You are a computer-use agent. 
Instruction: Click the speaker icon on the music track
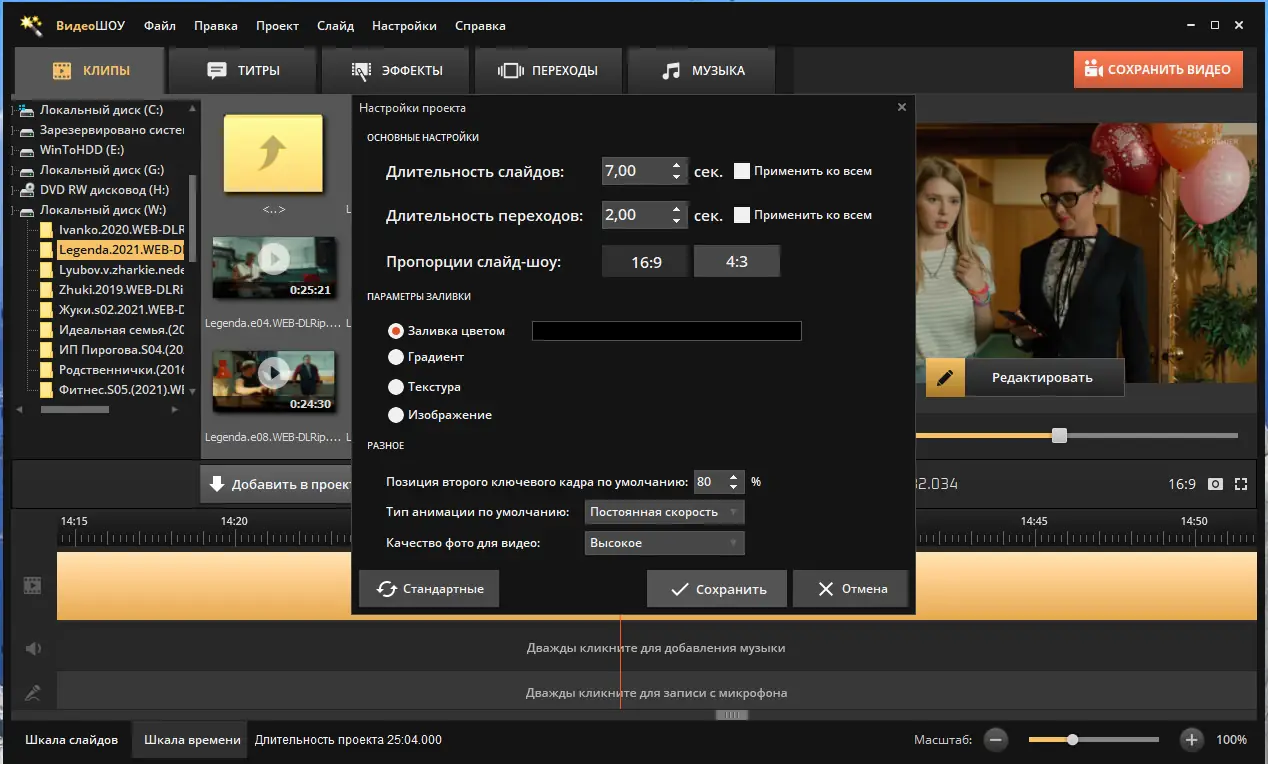[33, 648]
